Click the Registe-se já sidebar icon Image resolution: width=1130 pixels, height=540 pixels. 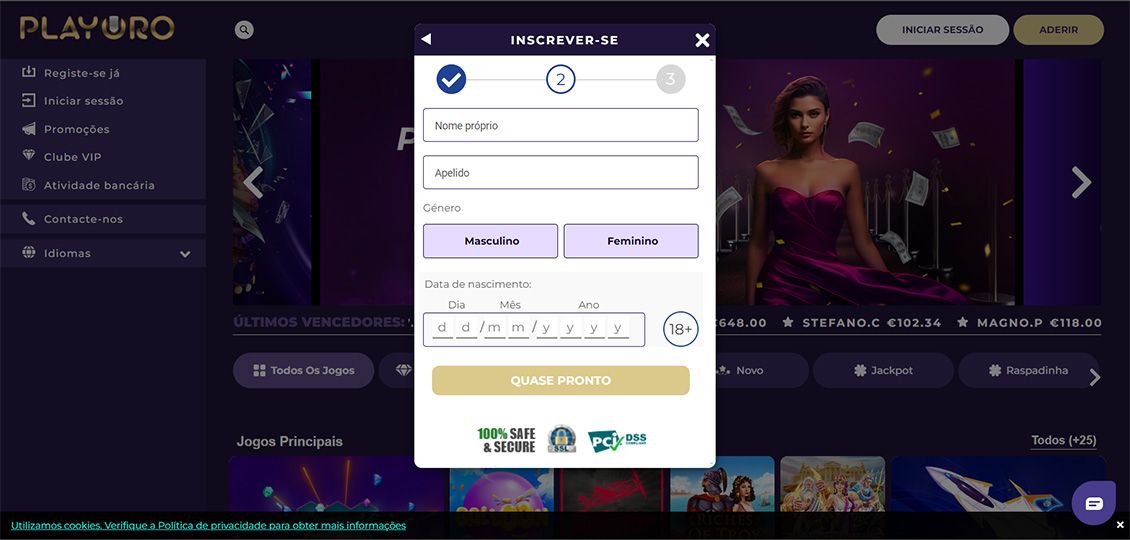[29, 72]
